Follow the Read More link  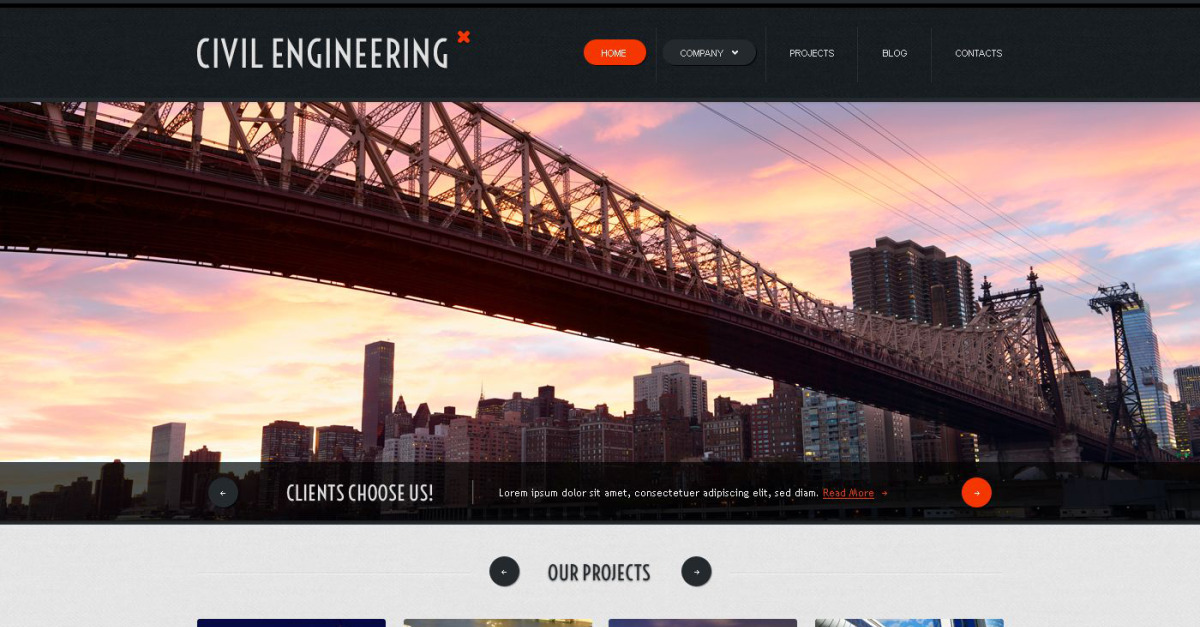848,493
